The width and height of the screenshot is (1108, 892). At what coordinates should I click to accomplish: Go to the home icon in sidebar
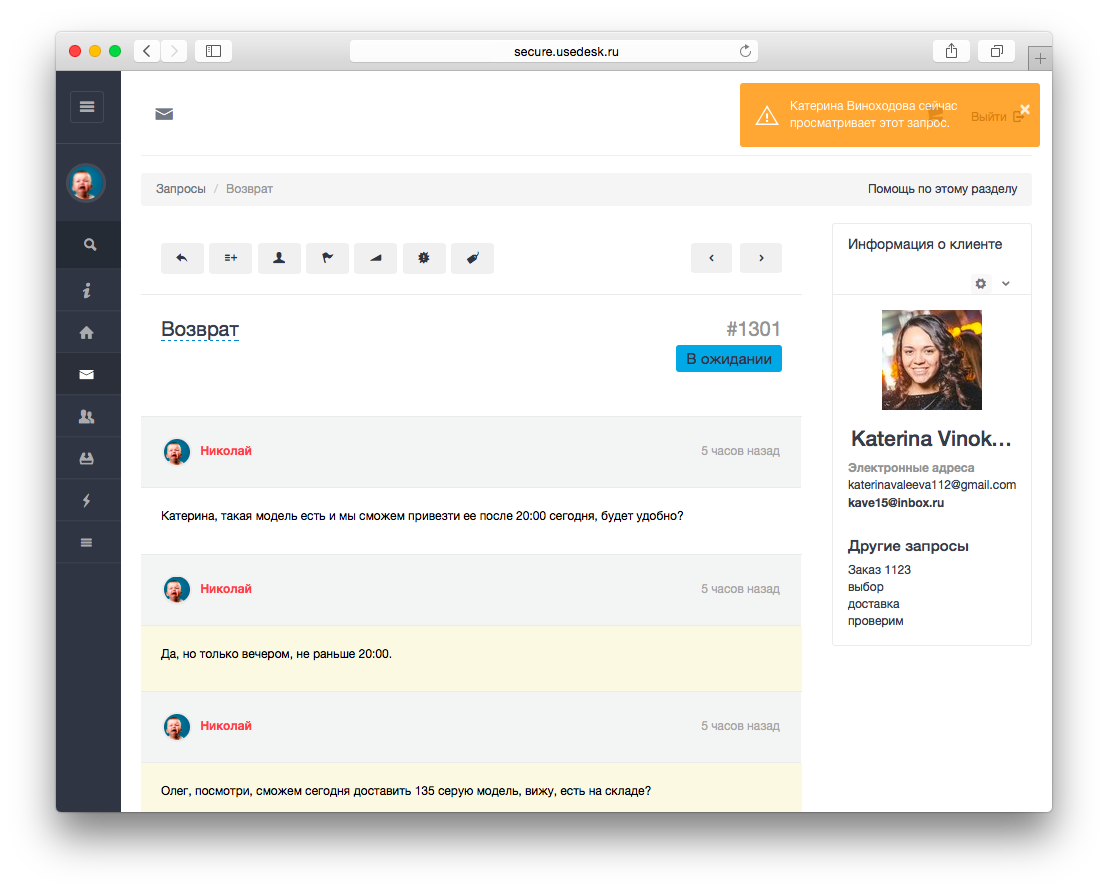point(86,332)
